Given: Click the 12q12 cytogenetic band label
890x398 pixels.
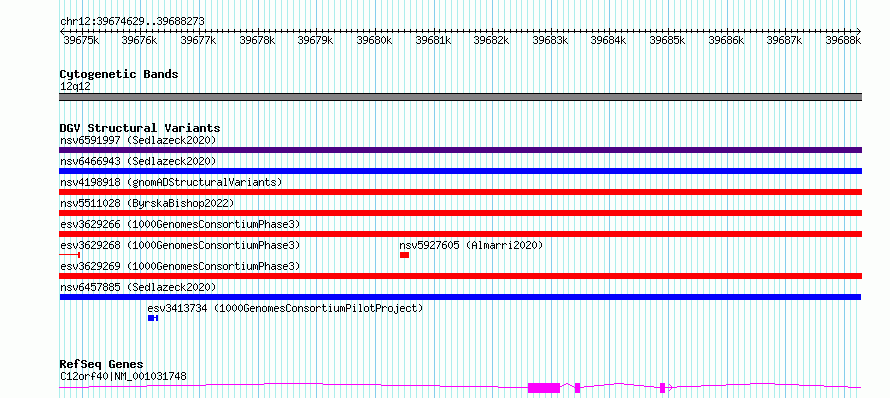Looking at the screenshot, I should [75, 86].
